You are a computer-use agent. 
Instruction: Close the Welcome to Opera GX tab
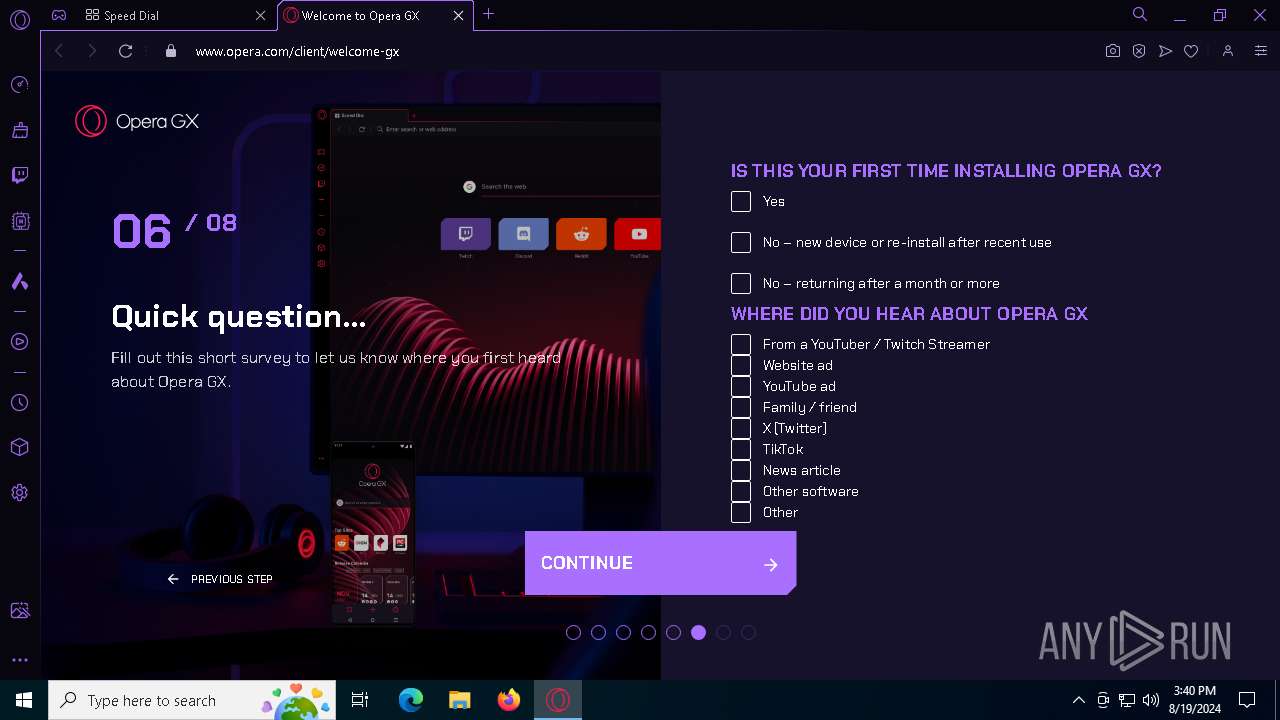pyautogui.click(x=459, y=15)
